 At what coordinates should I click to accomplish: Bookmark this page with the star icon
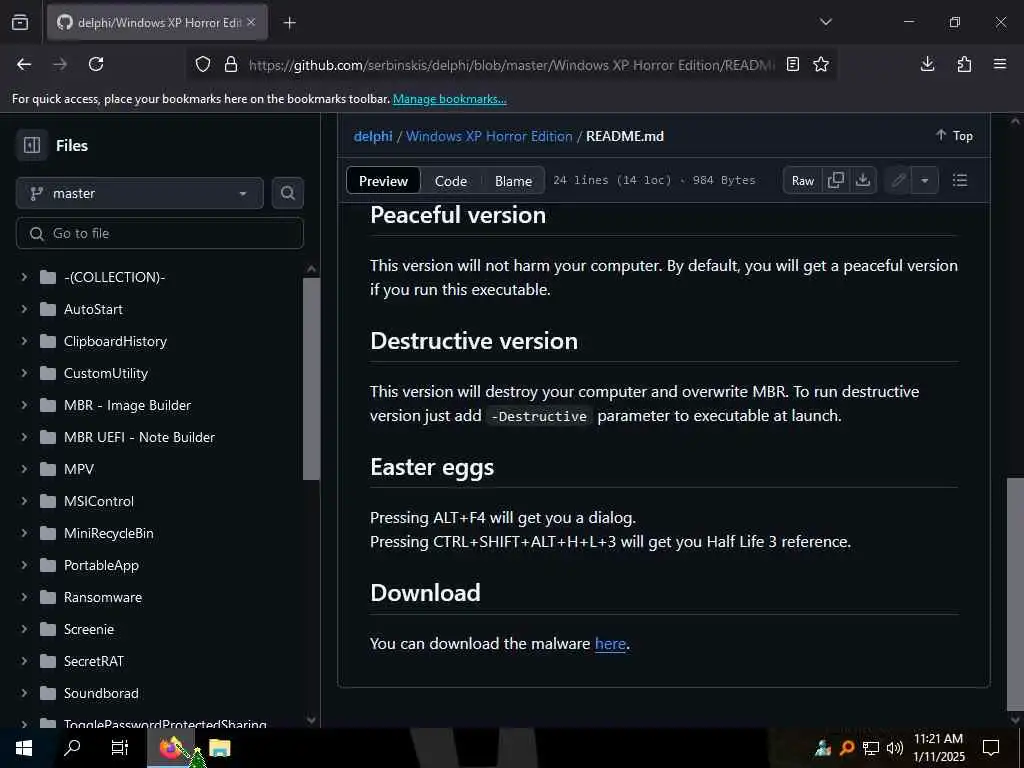click(821, 64)
